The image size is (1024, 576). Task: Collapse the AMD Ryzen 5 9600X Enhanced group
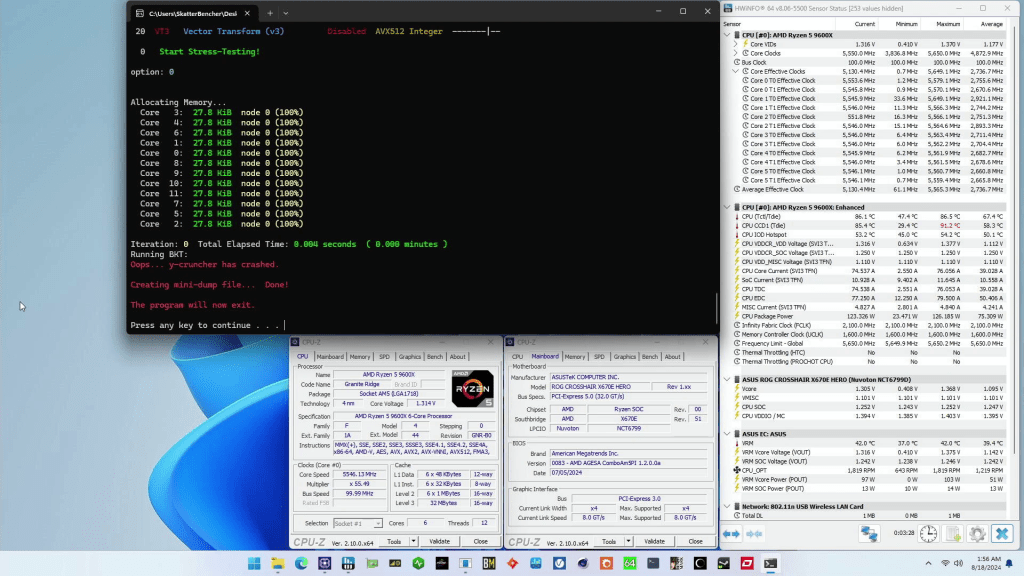727,207
